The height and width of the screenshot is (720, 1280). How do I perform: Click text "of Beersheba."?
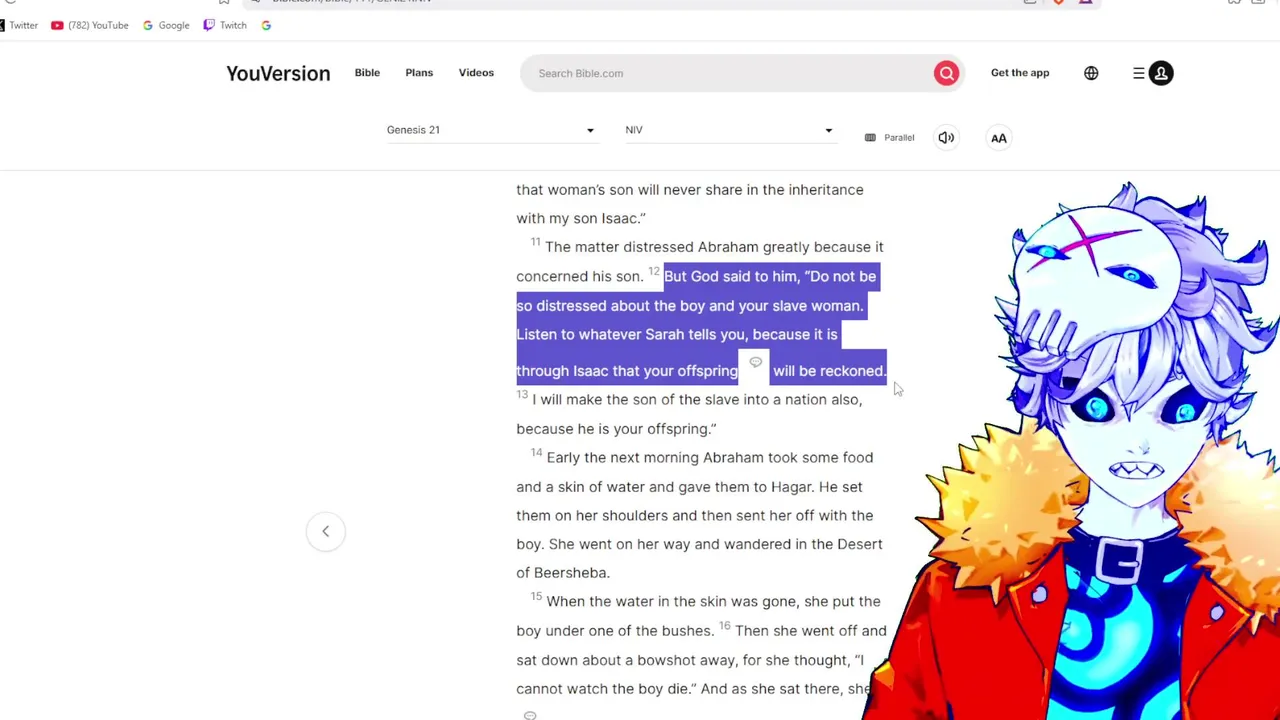point(563,573)
